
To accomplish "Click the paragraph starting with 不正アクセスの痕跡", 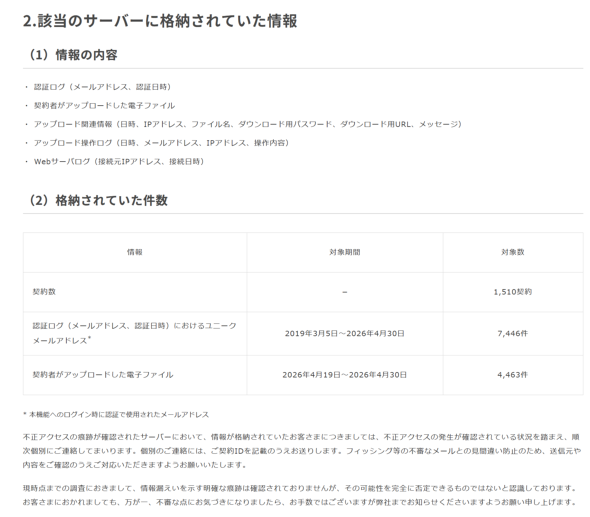I will (302, 451).
